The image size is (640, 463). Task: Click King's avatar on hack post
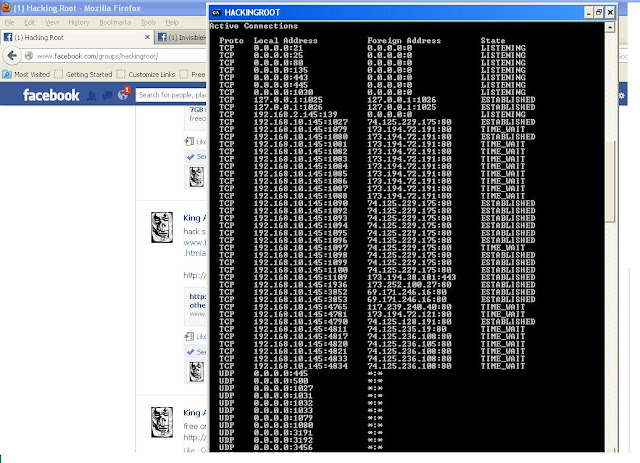click(x=162, y=227)
